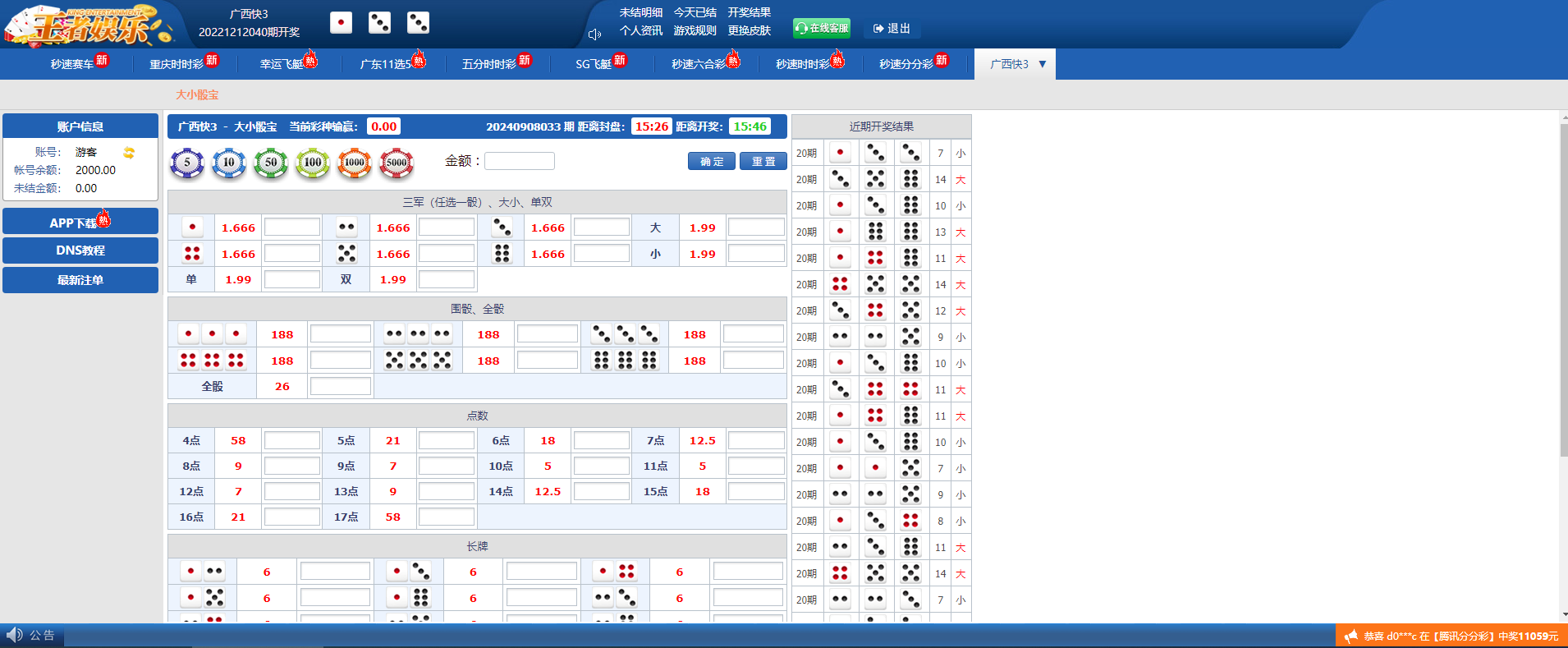
Task: Pick the green 50 chip
Action: tap(271, 163)
